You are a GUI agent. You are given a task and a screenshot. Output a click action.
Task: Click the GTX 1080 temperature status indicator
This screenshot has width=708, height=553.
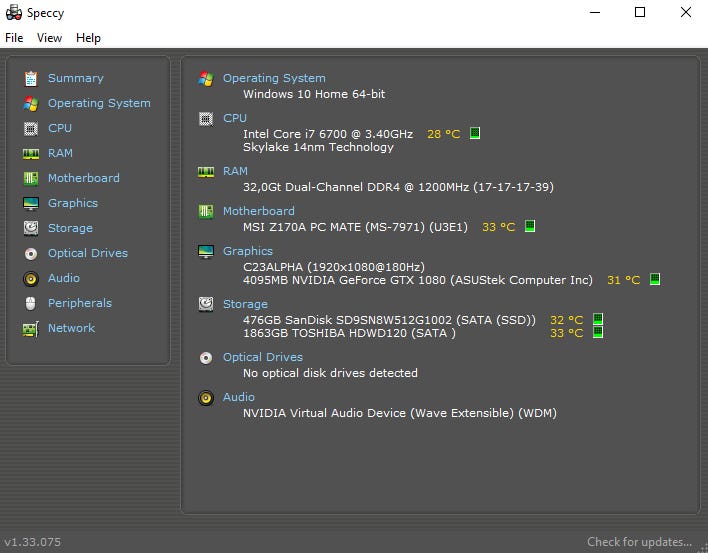click(x=655, y=280)
